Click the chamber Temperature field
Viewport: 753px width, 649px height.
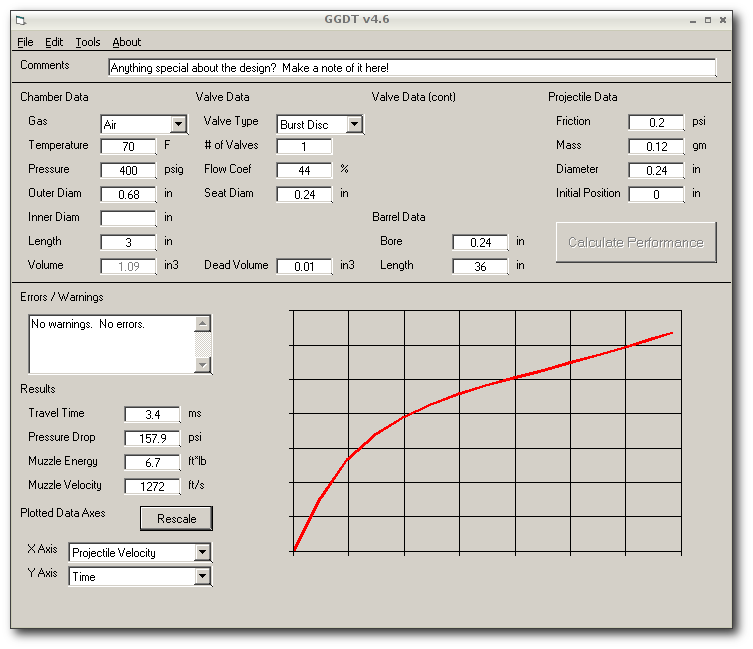tap(128, 147)
